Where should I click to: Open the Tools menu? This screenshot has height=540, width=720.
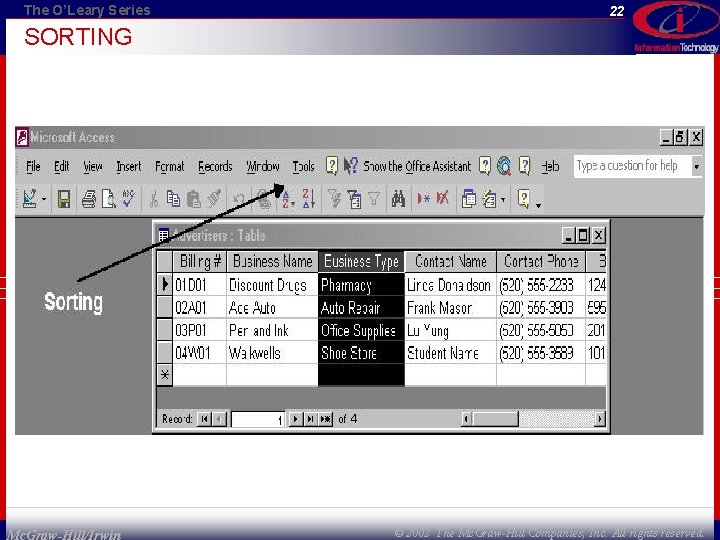[304, 166]
